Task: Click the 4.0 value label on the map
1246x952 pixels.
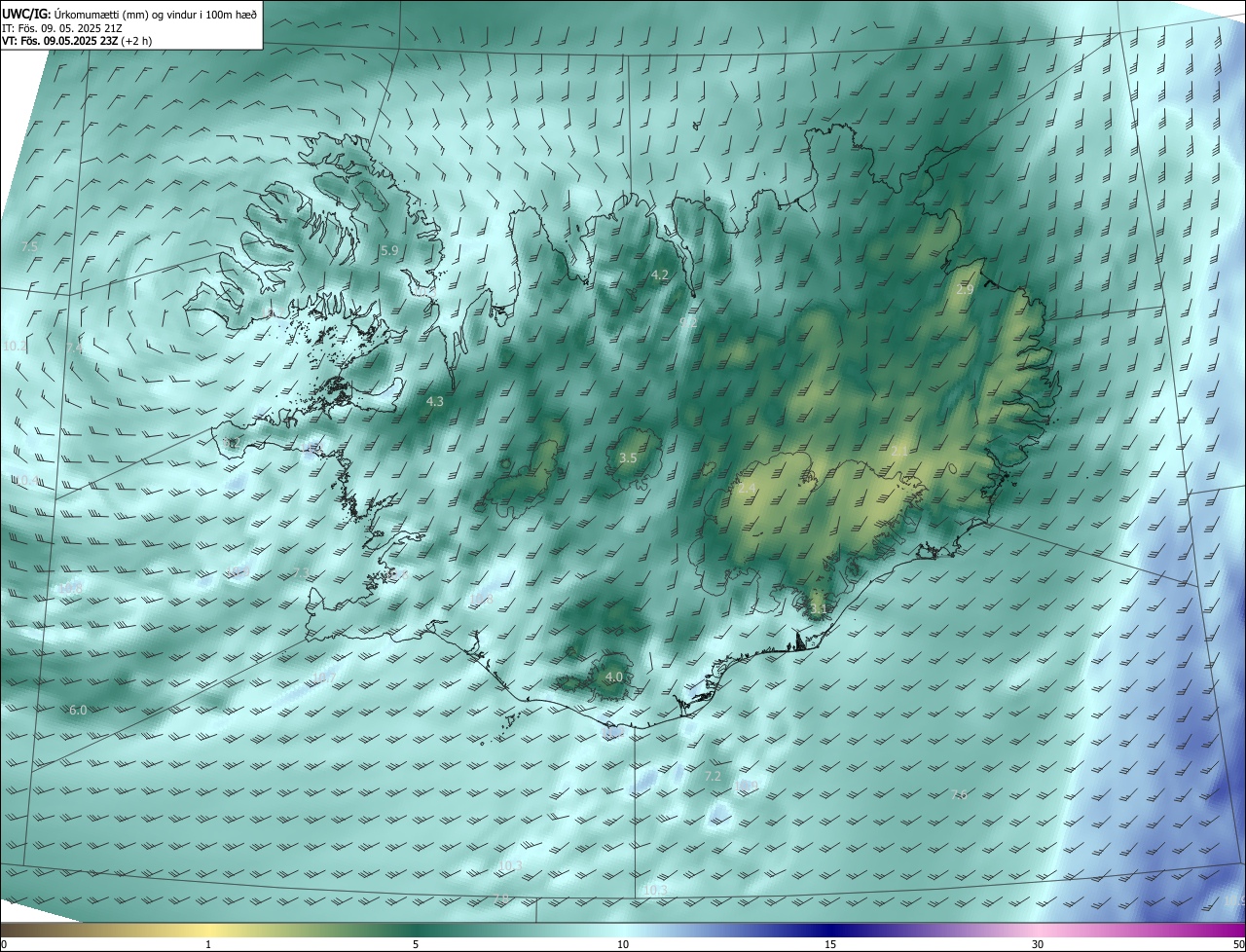Action: click(613, 677)
